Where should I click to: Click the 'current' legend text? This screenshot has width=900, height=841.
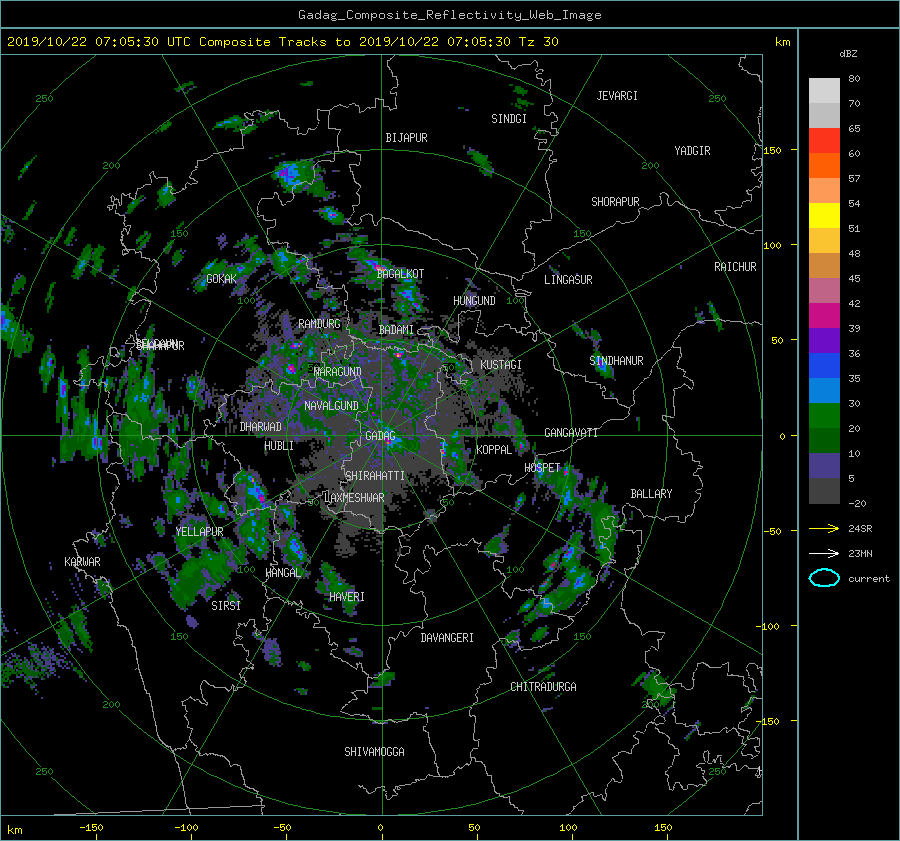pos(868,579)
